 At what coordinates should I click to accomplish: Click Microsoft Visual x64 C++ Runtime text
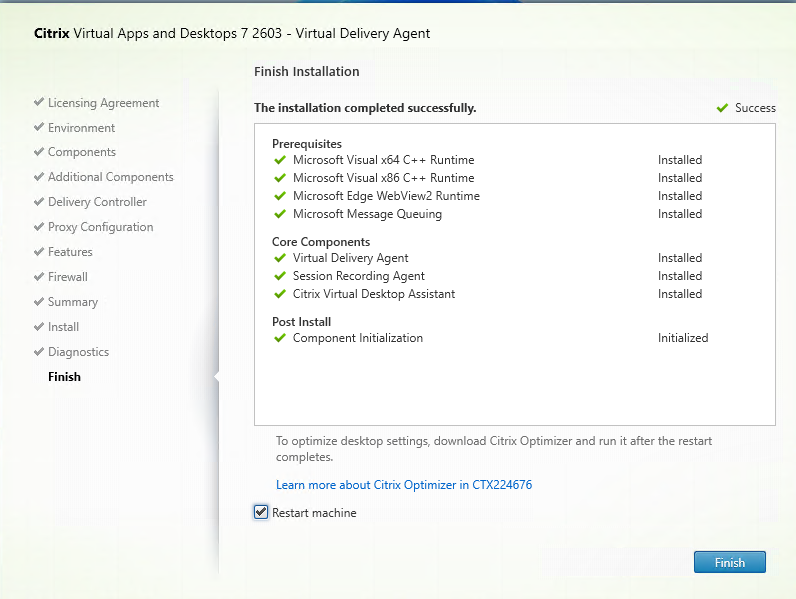point(384,160)
